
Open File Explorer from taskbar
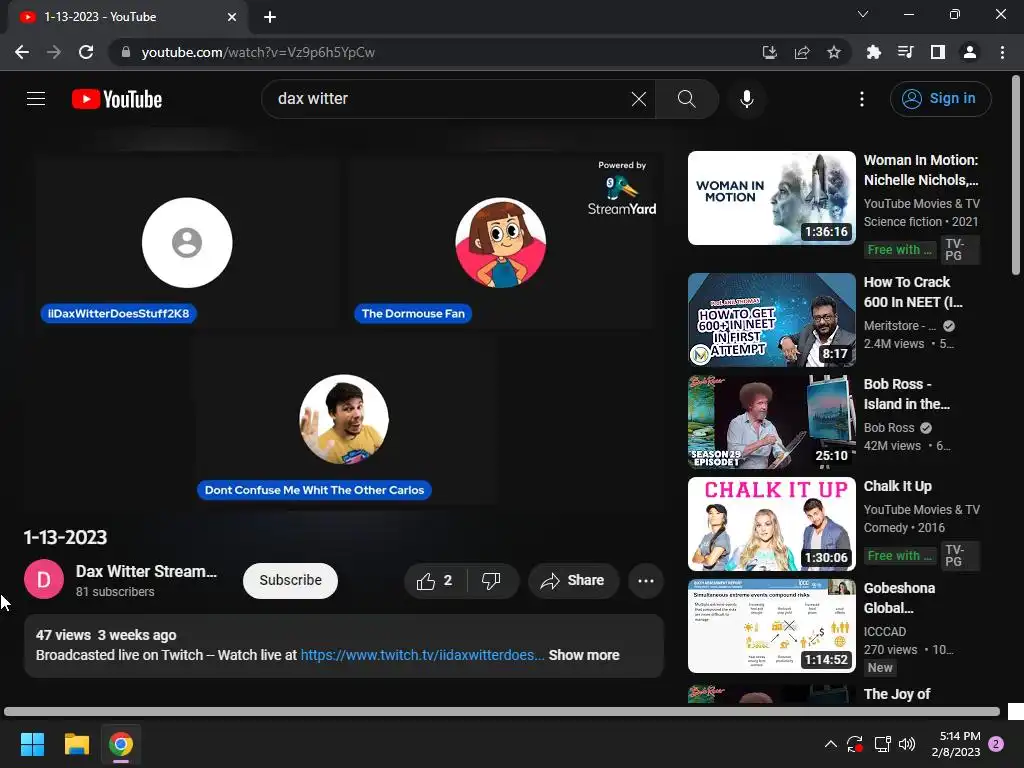click(76, 744)
